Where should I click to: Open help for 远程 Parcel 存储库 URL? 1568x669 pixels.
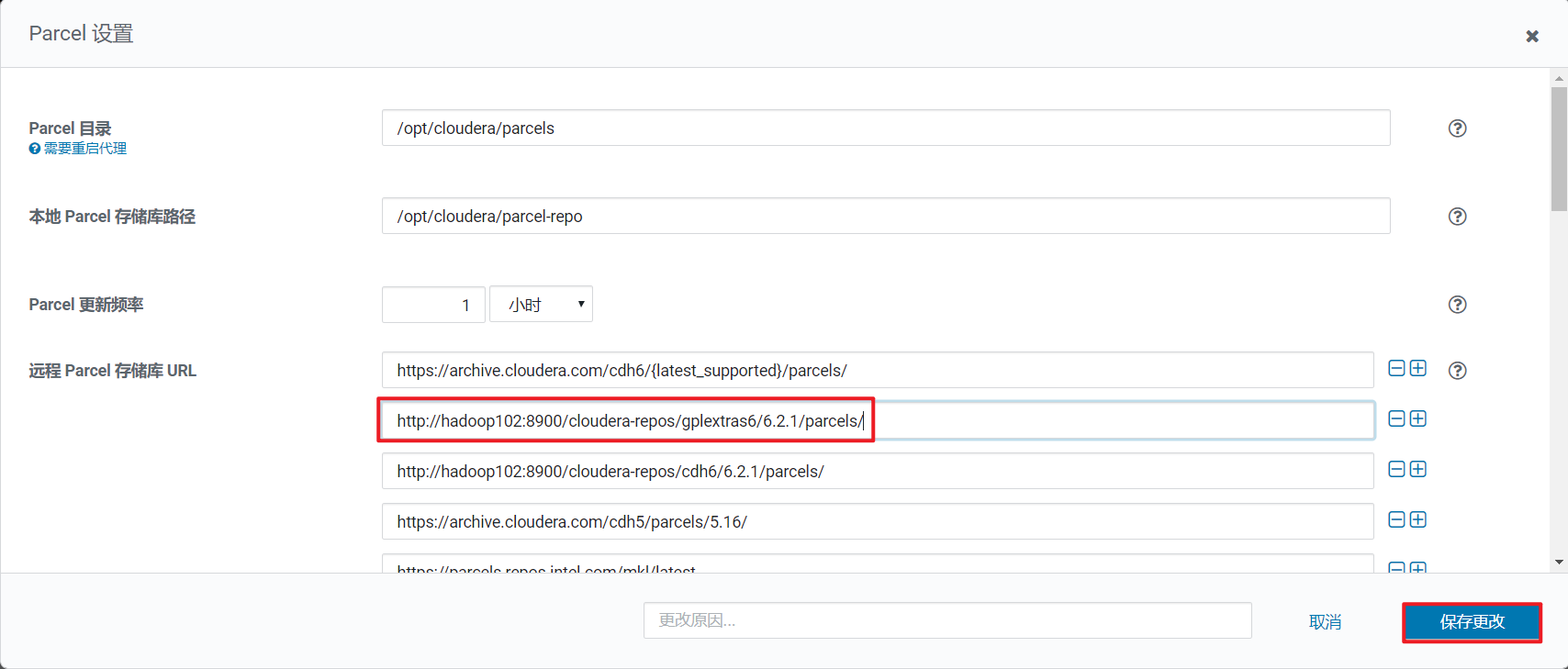click(x=1457, y=371)
